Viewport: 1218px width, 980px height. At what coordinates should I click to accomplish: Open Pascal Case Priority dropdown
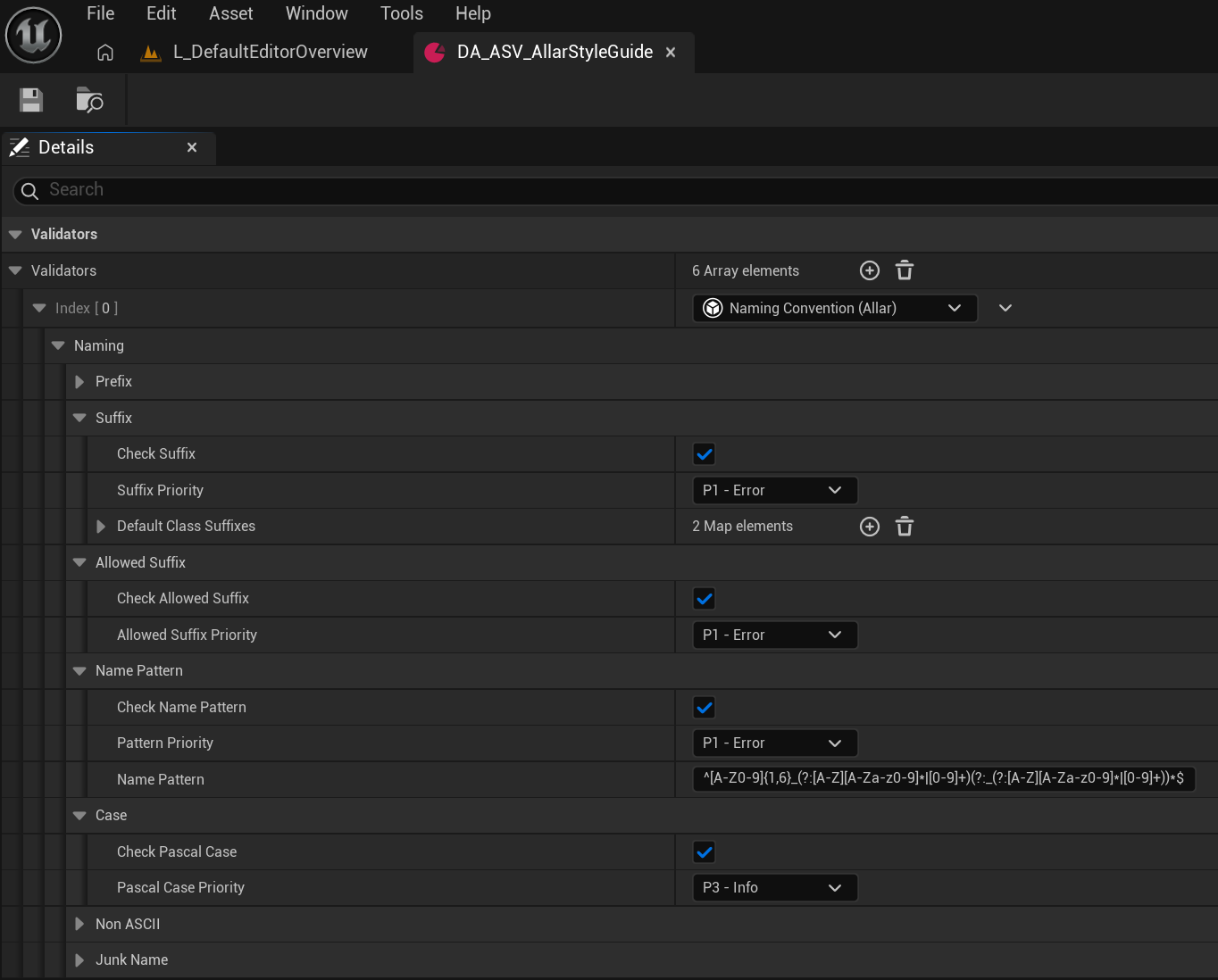pyautogui.click(x=775, y=887)
